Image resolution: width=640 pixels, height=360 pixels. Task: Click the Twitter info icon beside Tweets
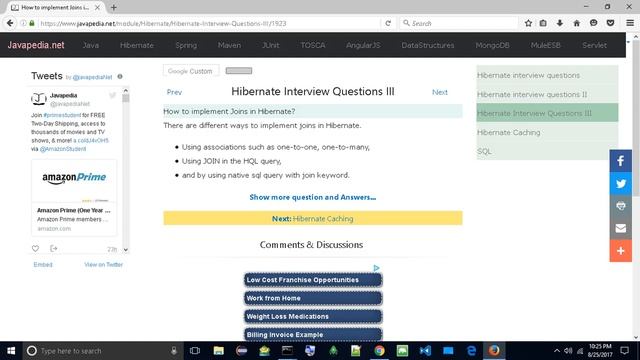tap(120, 76)
